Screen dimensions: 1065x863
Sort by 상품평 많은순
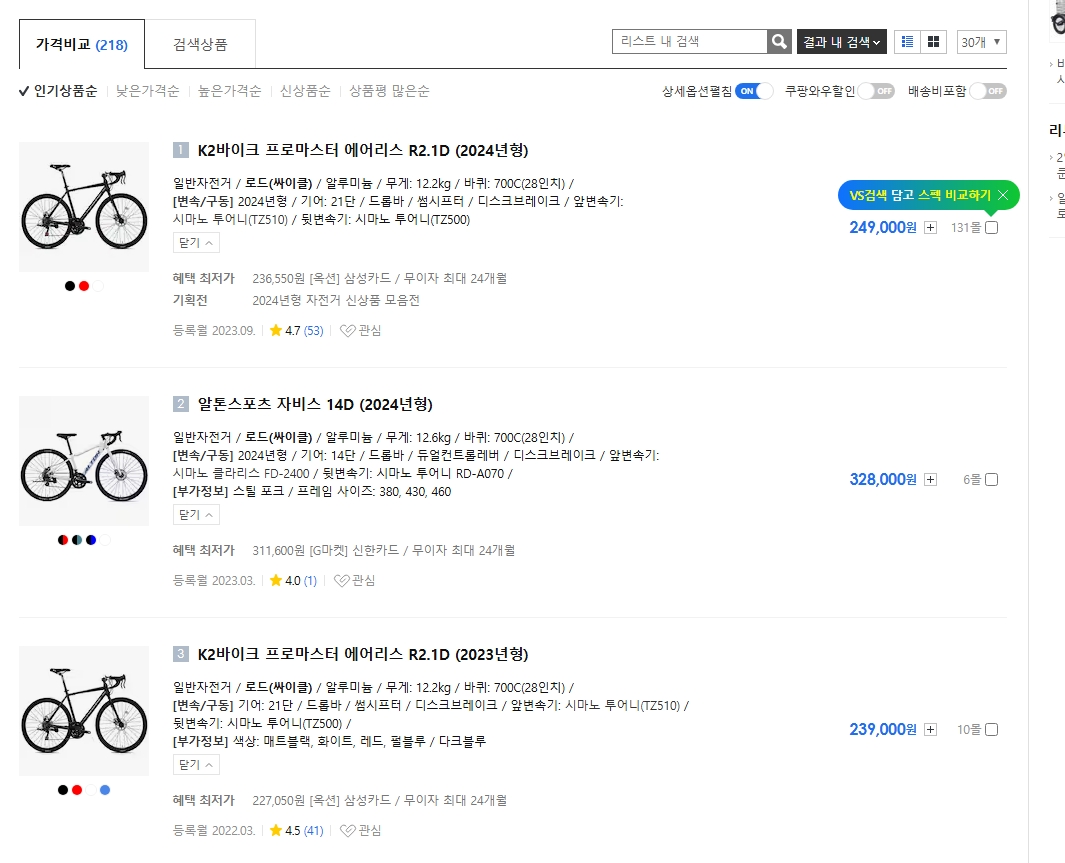pos(389,91)
